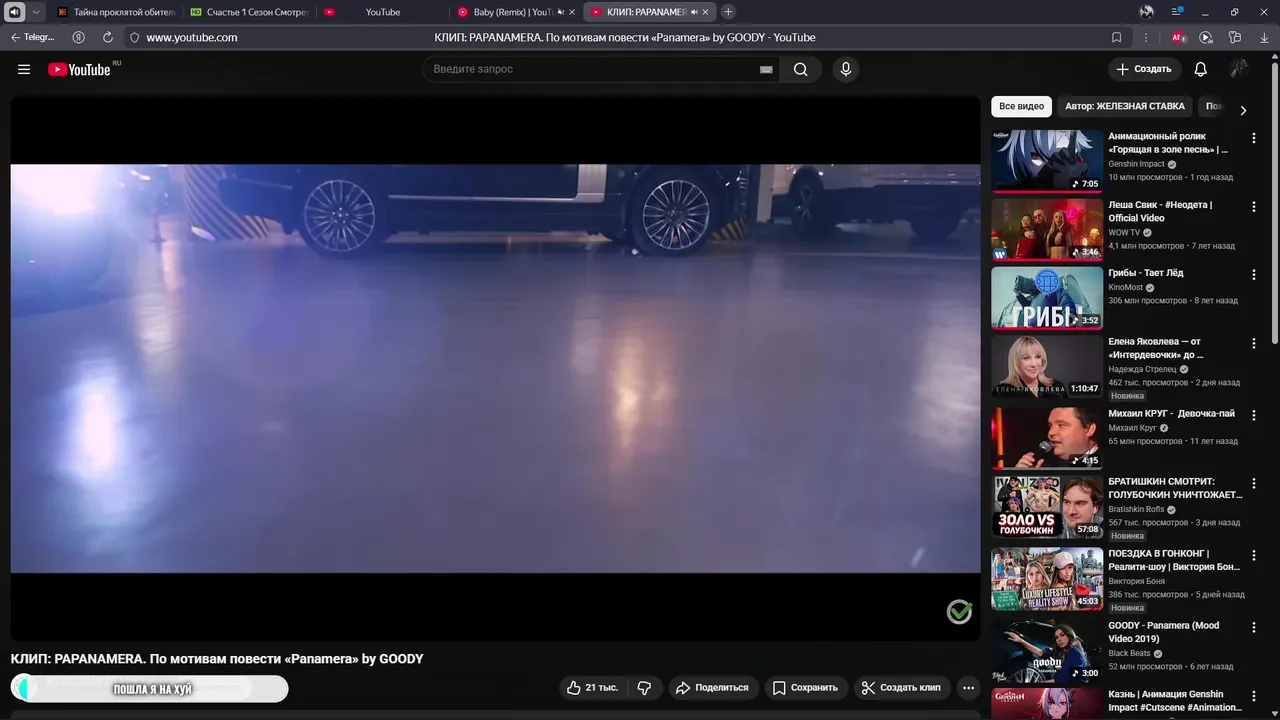The height and width of the screenshot is (720, 1280).
Task: Click the channel pill with 'ПОШЛА Я' banner
Action: pos(150,688)
